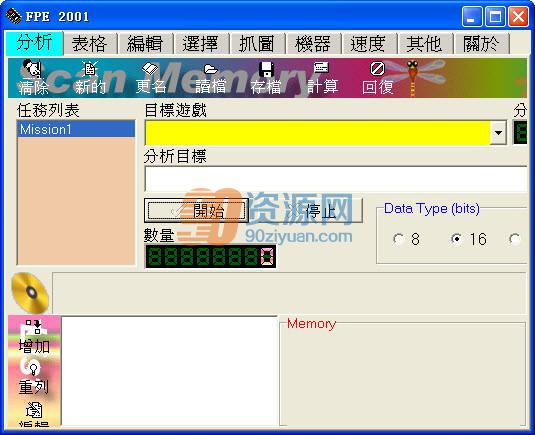Click the gold CD disc icon
Screen dimensions: 535x435
[x=30, y=293]
